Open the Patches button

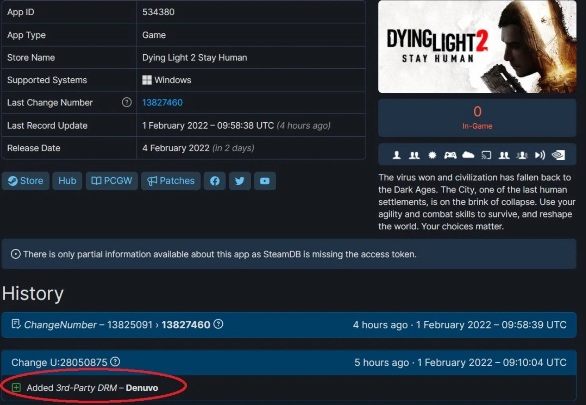click(x=171, y=181)
